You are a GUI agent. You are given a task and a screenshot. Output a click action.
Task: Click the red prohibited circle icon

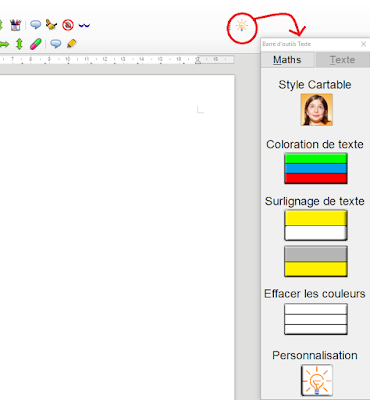[68, 25]
